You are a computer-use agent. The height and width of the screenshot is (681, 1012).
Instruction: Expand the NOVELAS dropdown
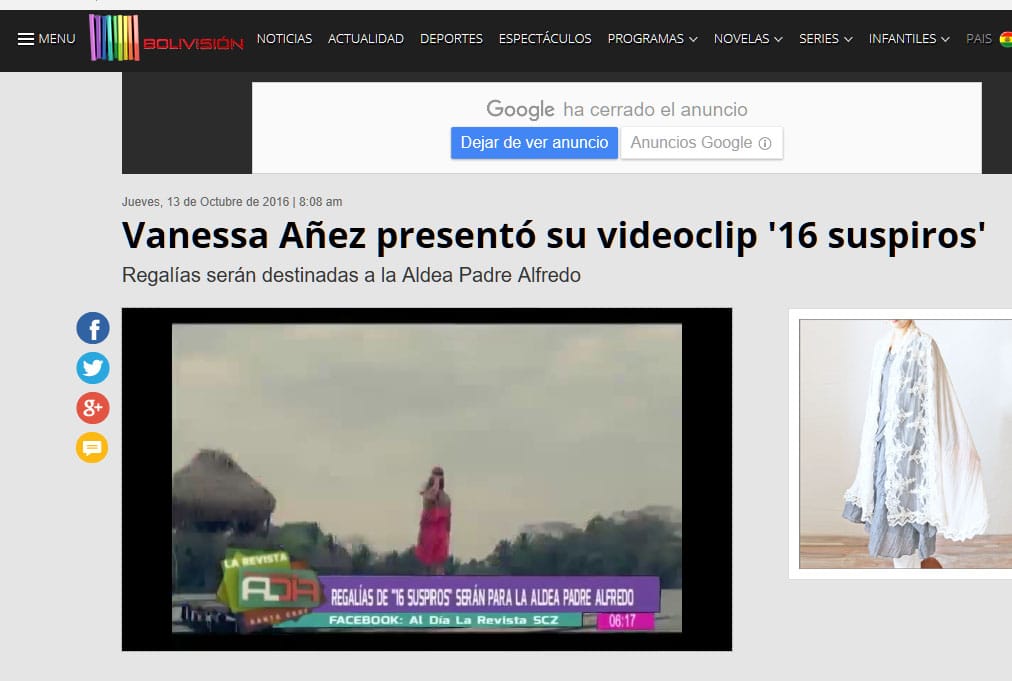pos(748,39)
